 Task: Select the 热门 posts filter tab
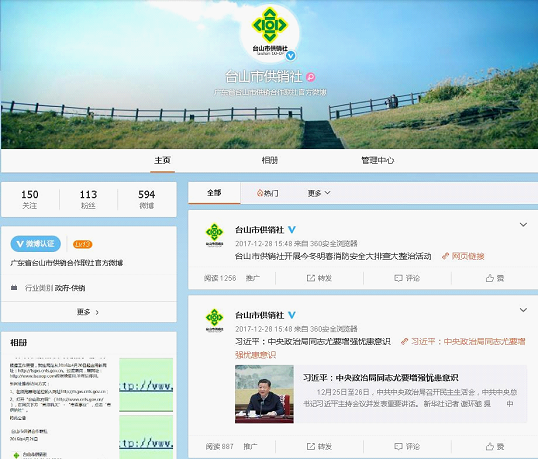268,193
